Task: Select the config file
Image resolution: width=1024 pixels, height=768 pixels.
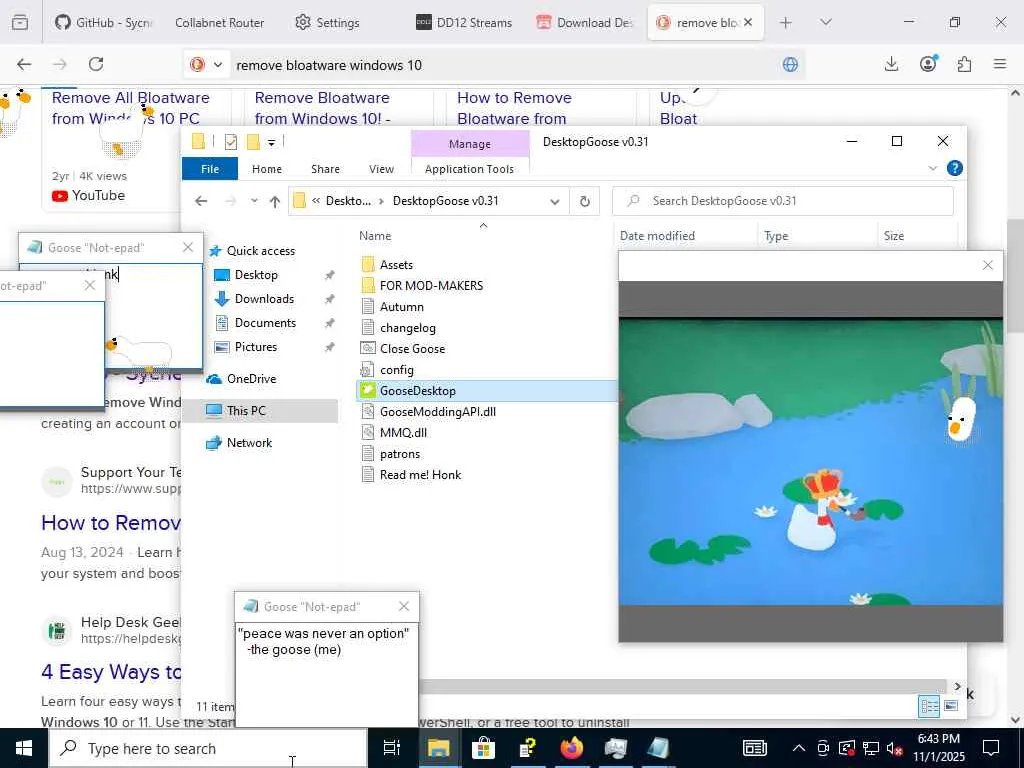Action: click(x=396, y=370)
